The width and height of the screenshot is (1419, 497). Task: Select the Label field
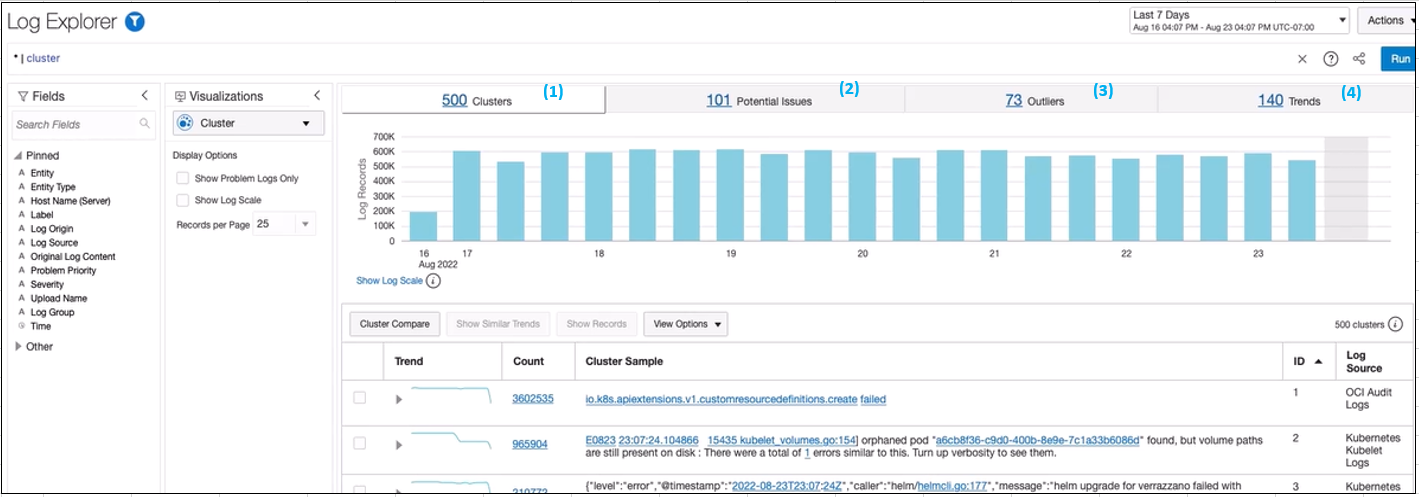(42, 215)
